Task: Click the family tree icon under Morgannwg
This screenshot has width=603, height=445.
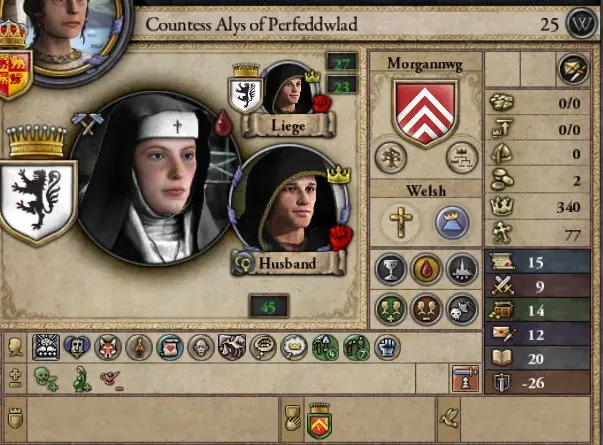Action: 391,158
